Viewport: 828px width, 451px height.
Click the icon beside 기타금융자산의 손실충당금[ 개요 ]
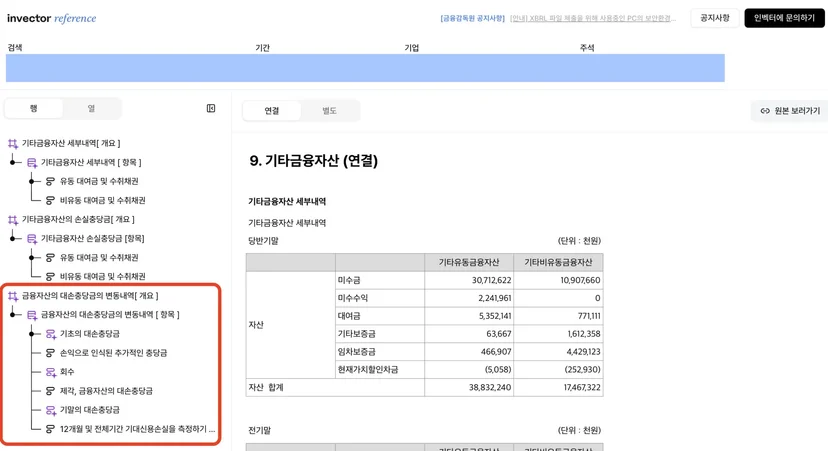coord(13,220)
